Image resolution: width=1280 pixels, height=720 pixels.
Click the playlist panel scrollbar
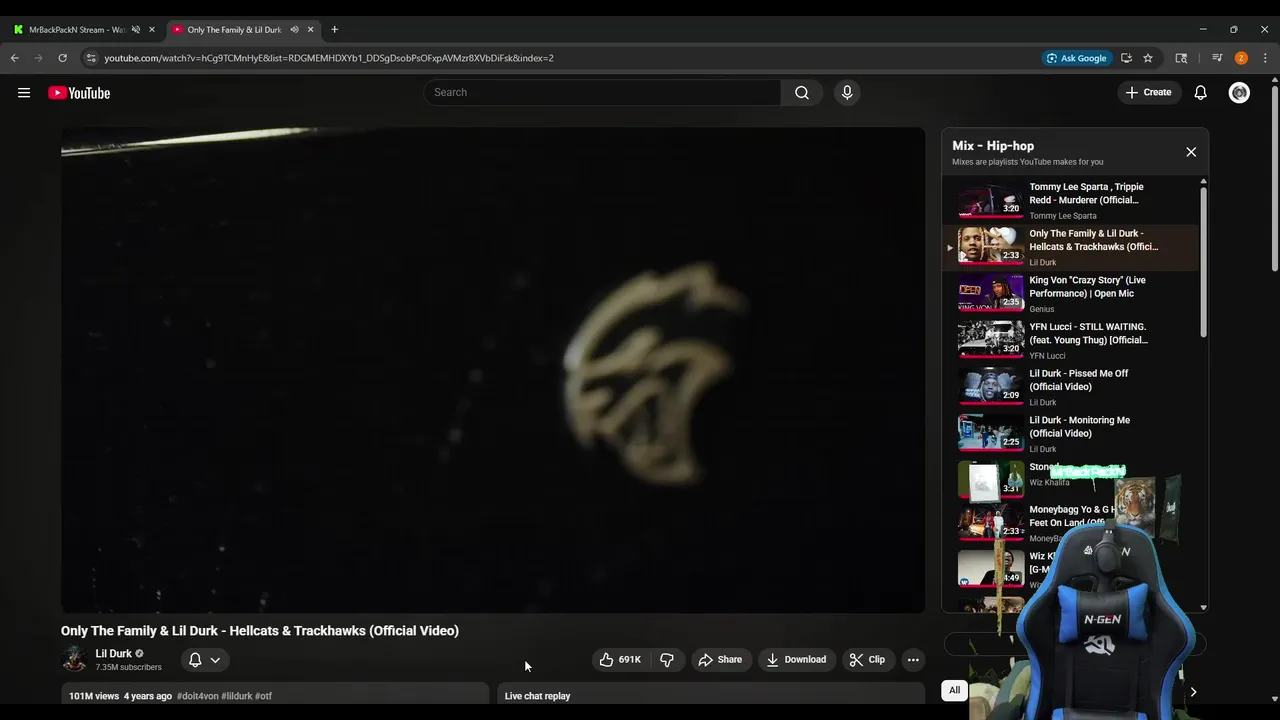(x=1203, y=262)
